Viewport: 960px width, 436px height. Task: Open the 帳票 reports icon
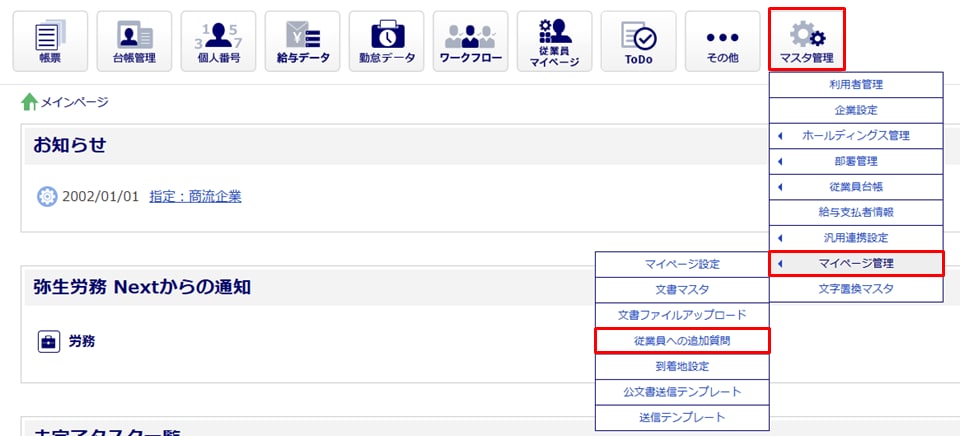[49, 41]
